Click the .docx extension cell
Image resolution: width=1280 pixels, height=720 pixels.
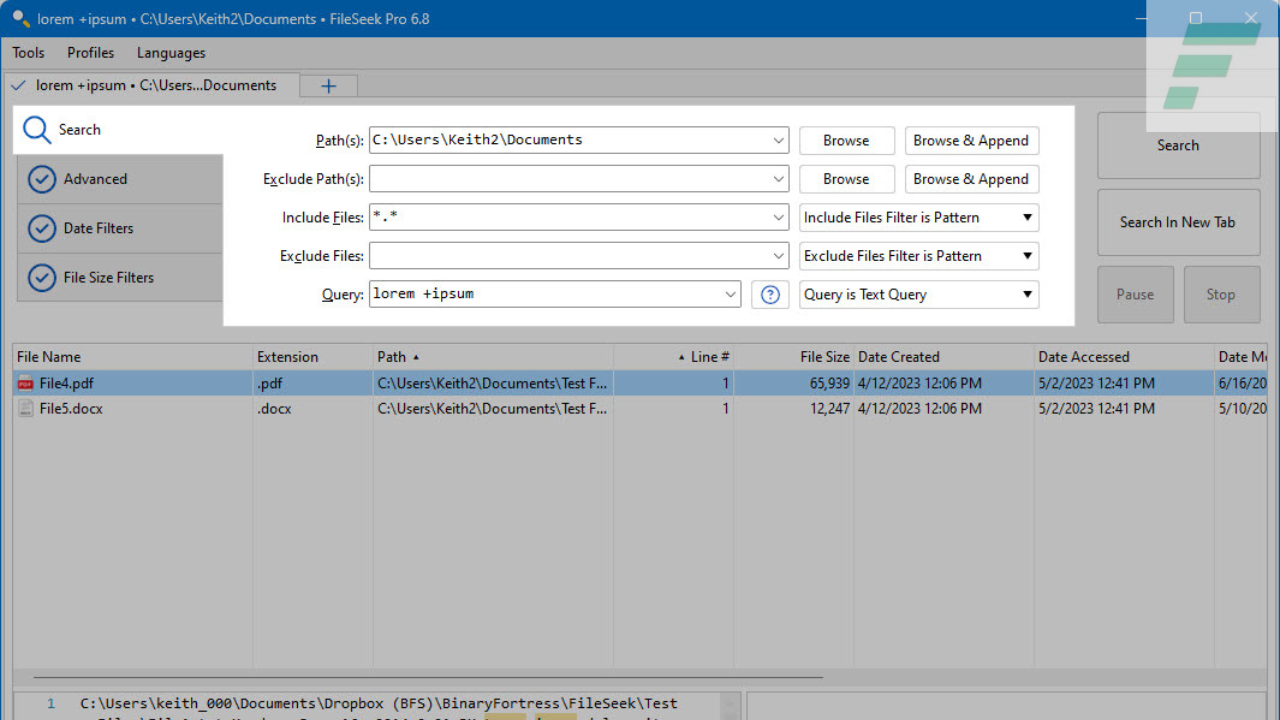point(274,408)
